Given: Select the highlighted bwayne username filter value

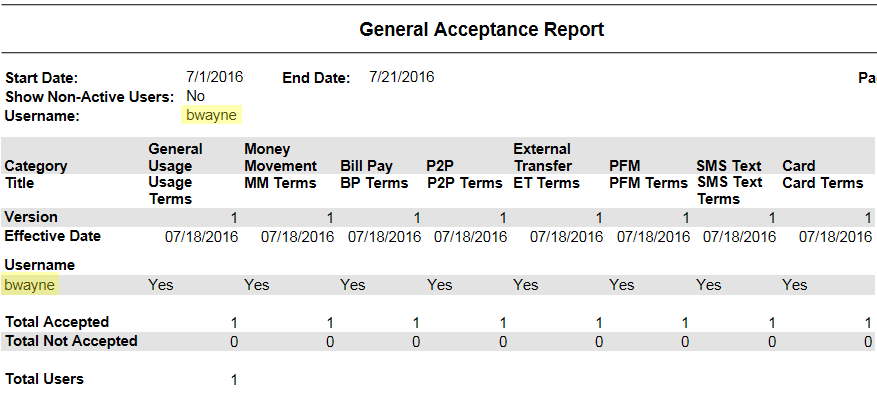Looking at the screenshot, I should [x=212, y=115].
